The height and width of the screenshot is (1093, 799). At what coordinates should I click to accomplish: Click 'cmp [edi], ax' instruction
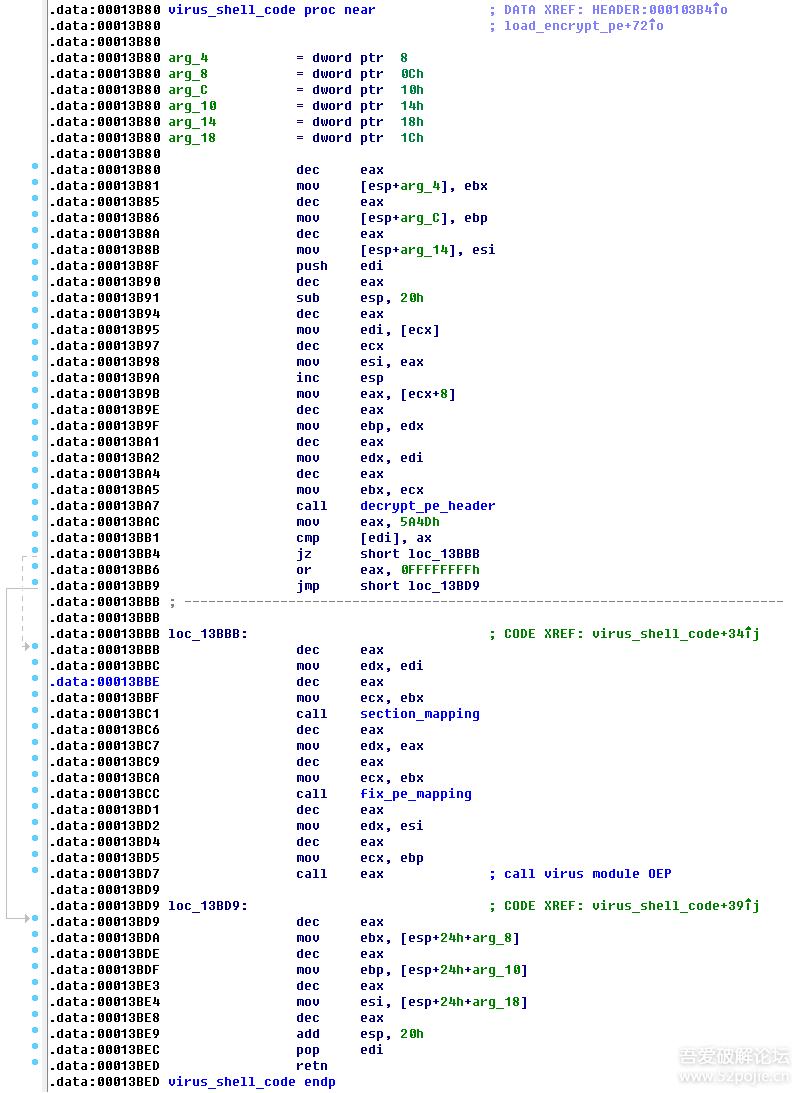click(364, 538)
